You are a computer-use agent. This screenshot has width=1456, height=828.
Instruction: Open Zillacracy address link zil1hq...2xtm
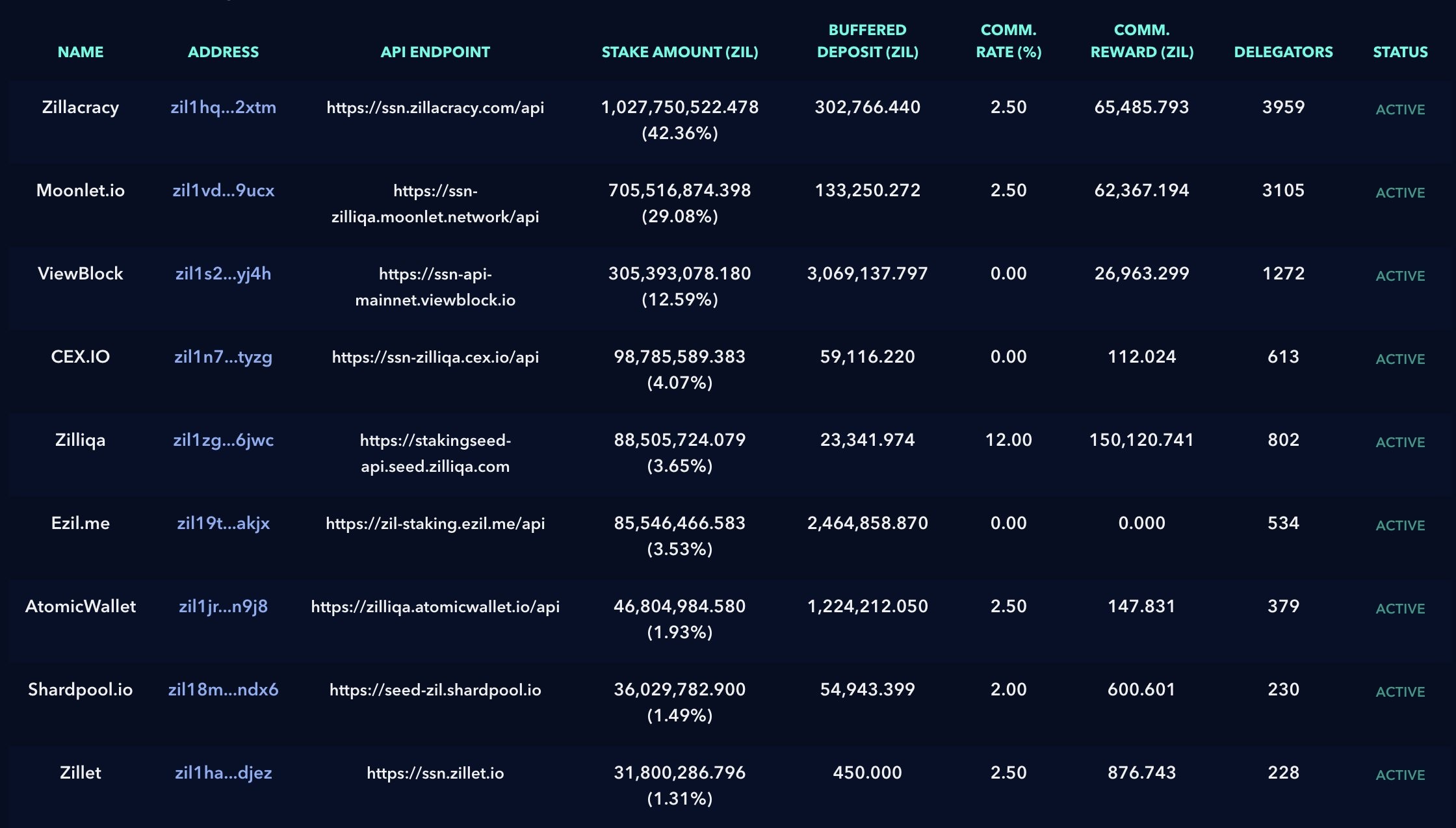[x=223, y=107]
